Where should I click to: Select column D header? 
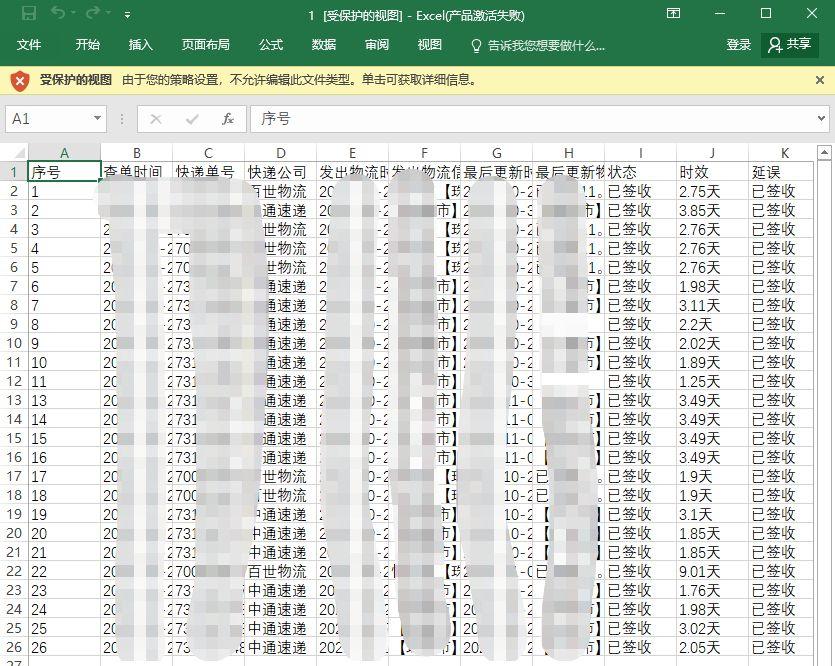click(281, 153)
